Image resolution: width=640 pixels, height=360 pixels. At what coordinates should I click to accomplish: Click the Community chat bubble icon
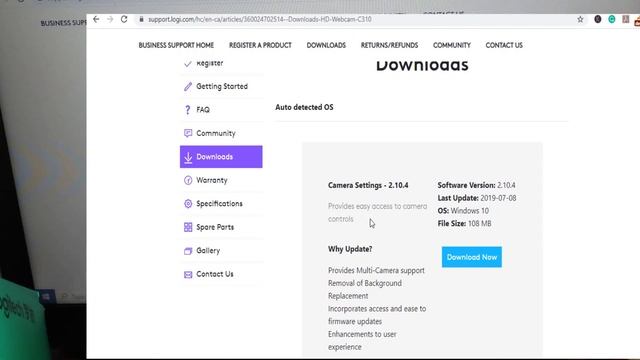click(x=188, y=133)
